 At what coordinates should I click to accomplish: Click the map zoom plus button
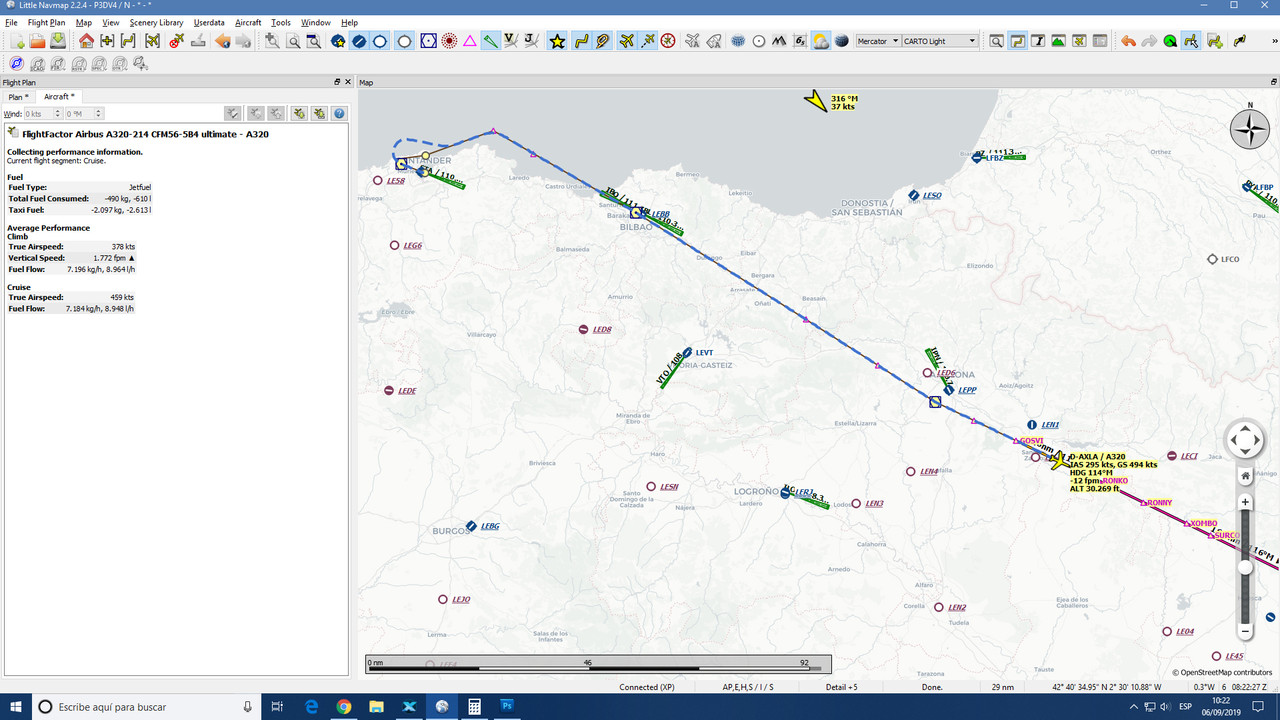tap(1245, 502)
